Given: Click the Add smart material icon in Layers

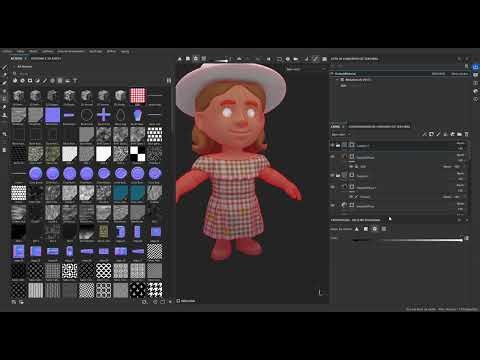Looking at the screenshot, I should [x=452, y=134].
